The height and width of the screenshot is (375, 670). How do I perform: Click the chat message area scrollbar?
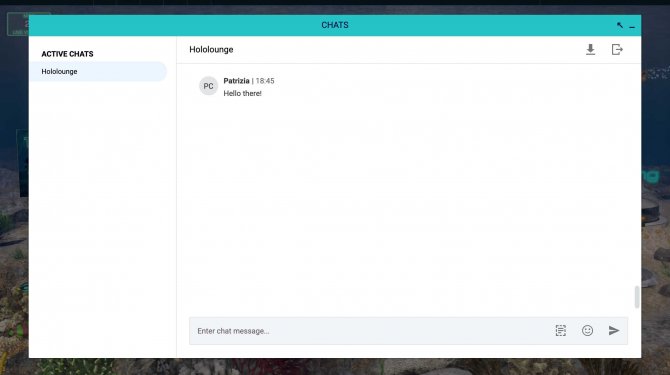point(637,297)
